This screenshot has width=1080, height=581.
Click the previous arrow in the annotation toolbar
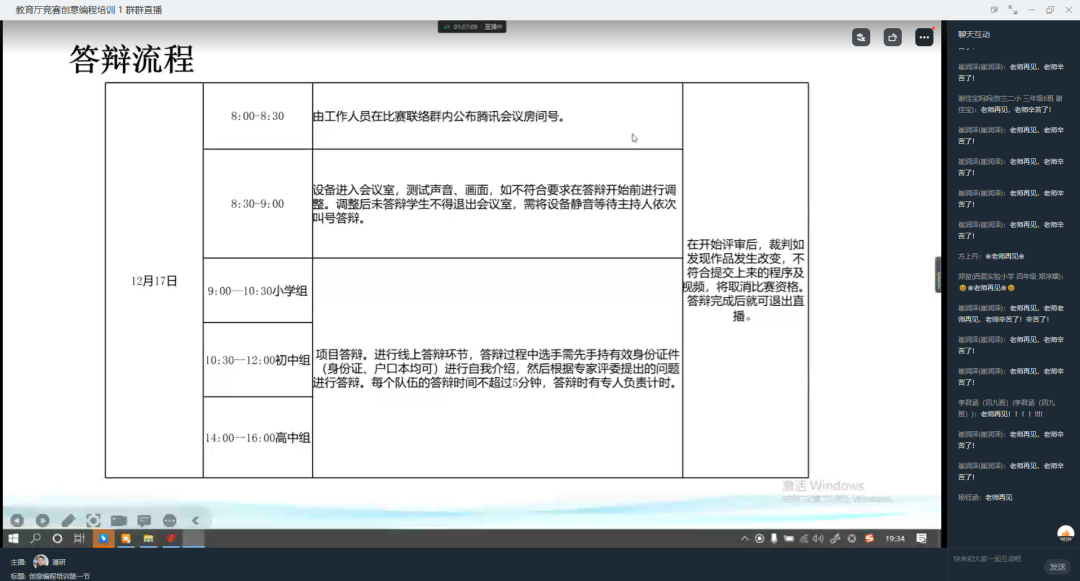click(x=17, y=520)
